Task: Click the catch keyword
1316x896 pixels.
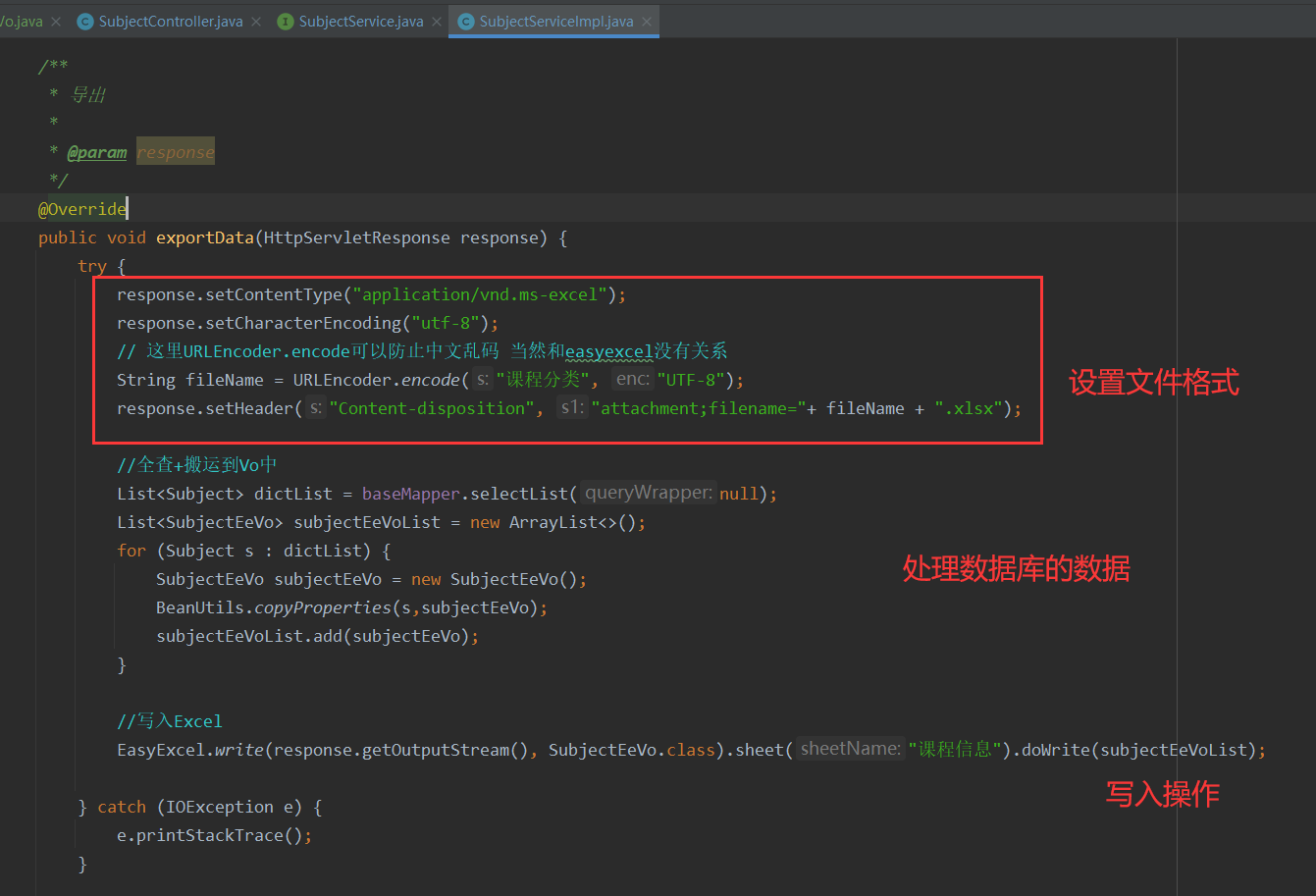Action: [x=122, y=807]
